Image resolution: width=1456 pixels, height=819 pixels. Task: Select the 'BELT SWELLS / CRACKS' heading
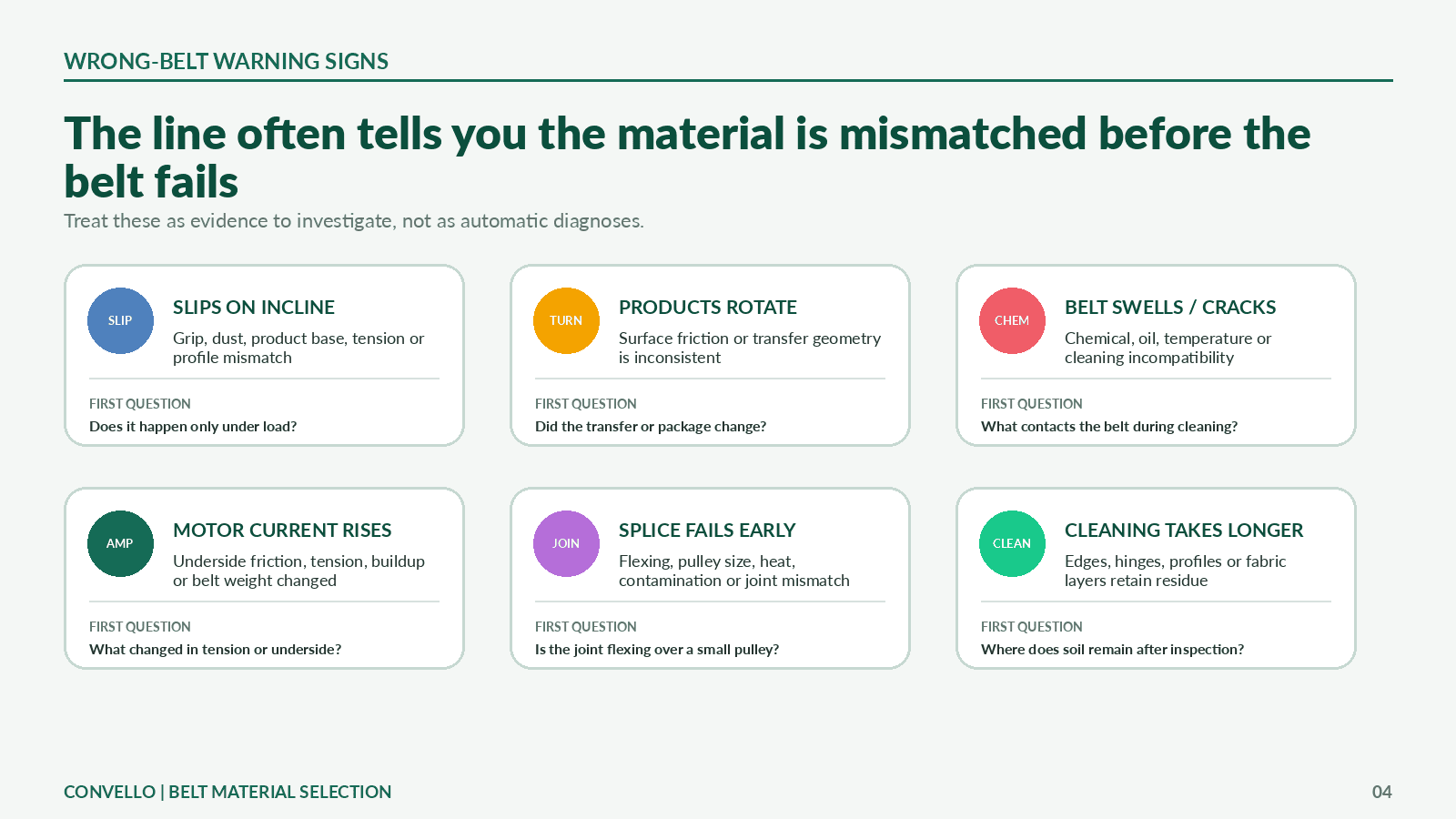(x=1170, y=308)
